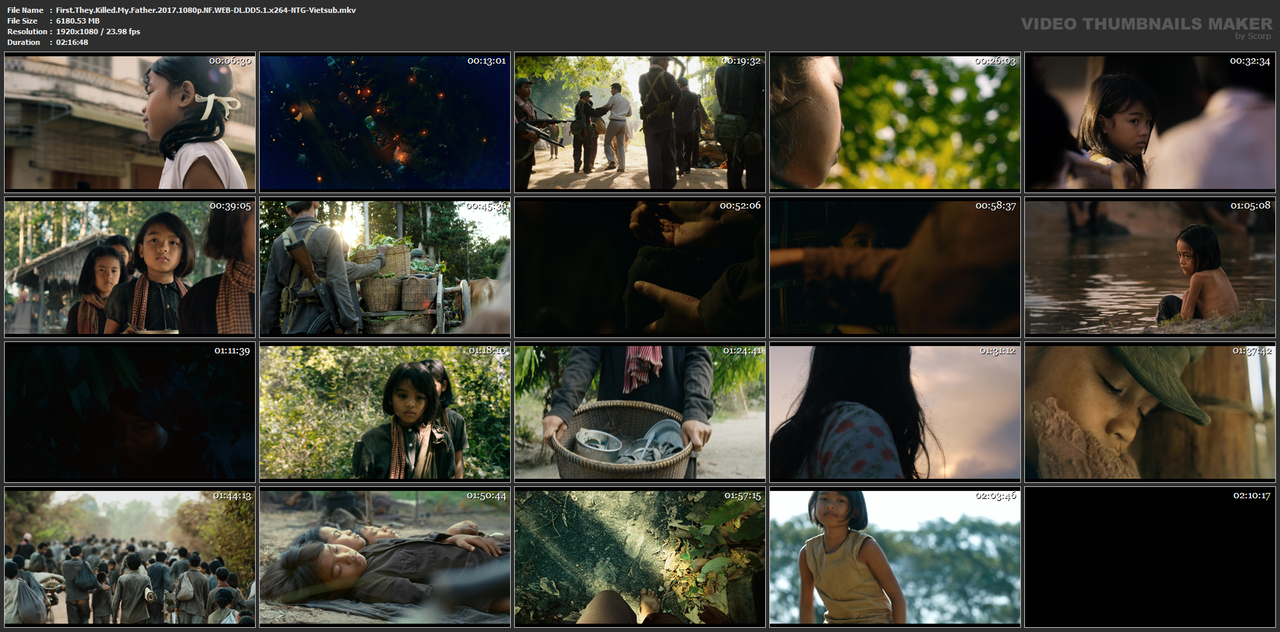Select the face and foliage thumbnail at 00:26:03
1280x632 pixels.
[x=895, y=122]
